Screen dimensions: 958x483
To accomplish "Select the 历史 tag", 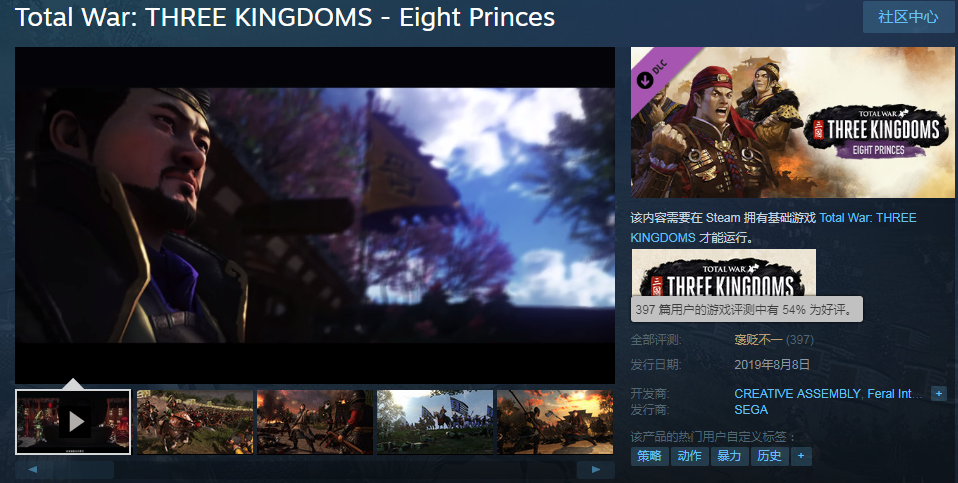I will tap(769, 456).
